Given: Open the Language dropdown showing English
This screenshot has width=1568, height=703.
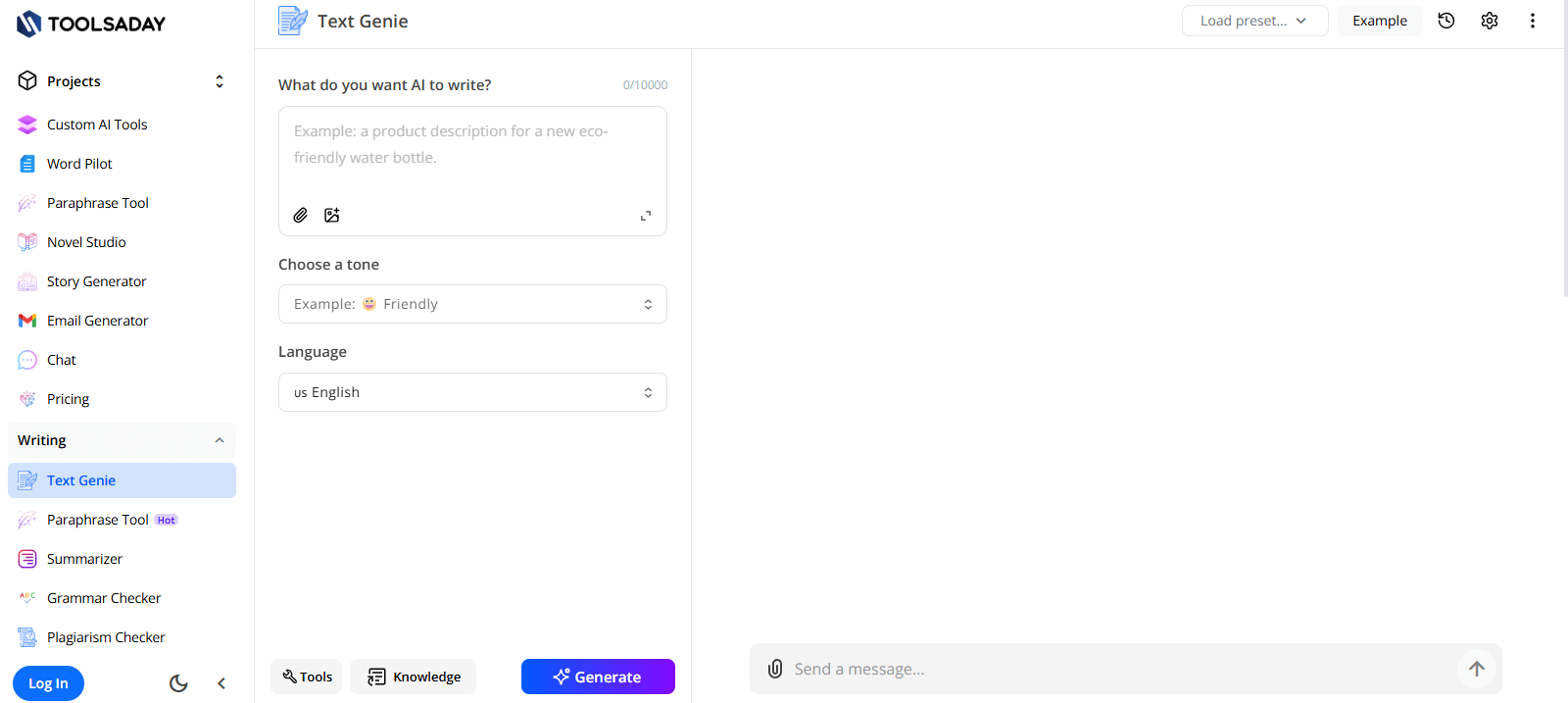Looking at the screenshot, I should (x=472, y=392).
